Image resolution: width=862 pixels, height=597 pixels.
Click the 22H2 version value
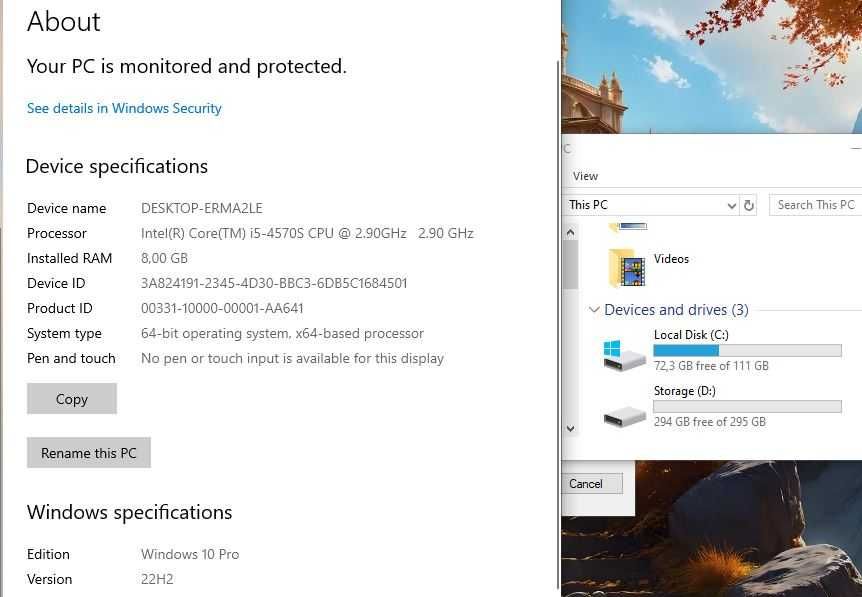point(157,579)
